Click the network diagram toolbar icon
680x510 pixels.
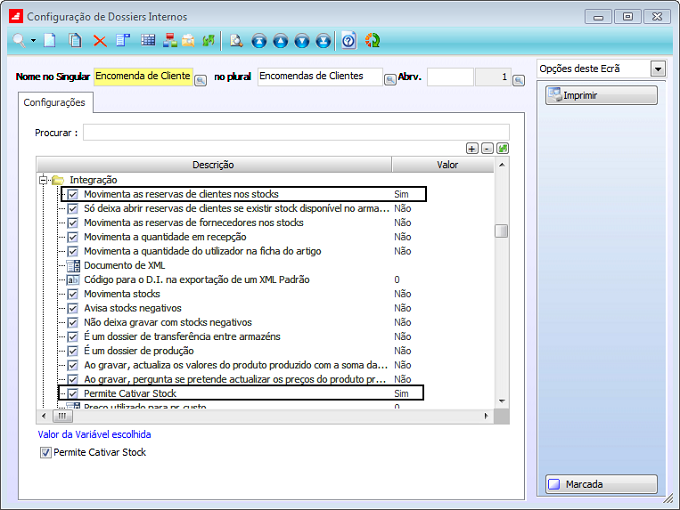[x=170, y=41]
